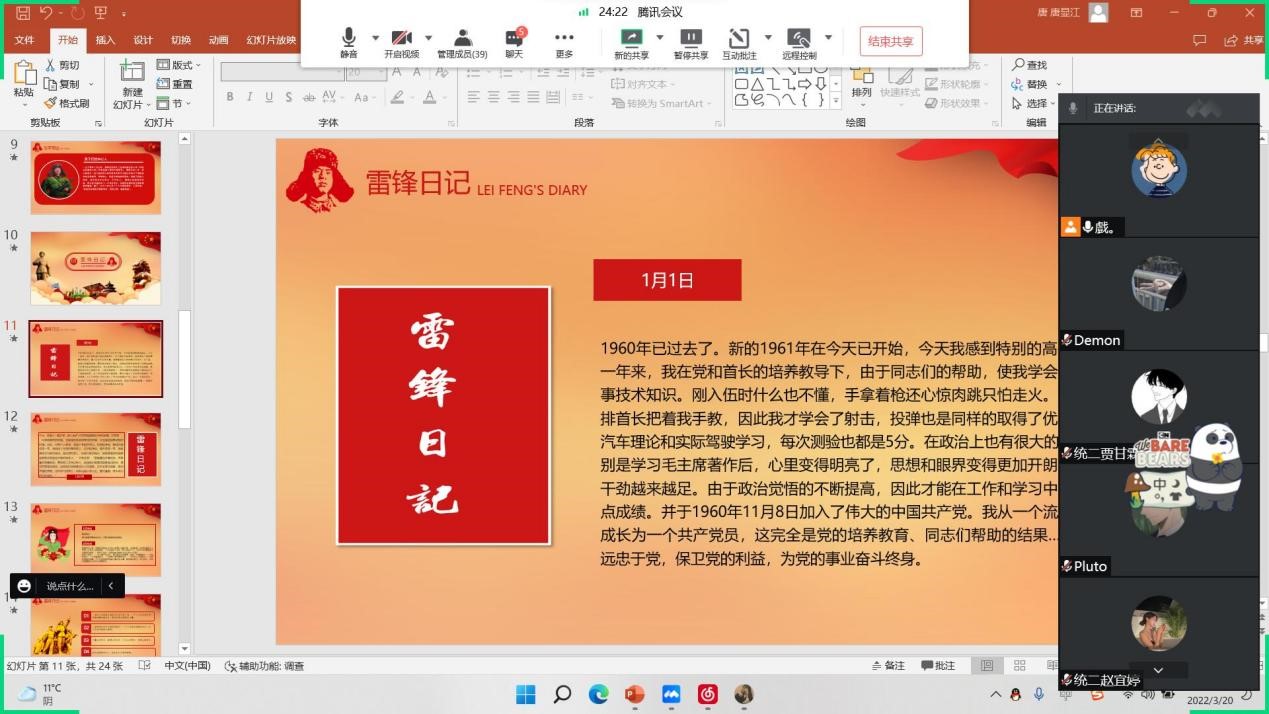
Task: Activate 互动批注 annotation tool
Action: [x=739, y=43]
